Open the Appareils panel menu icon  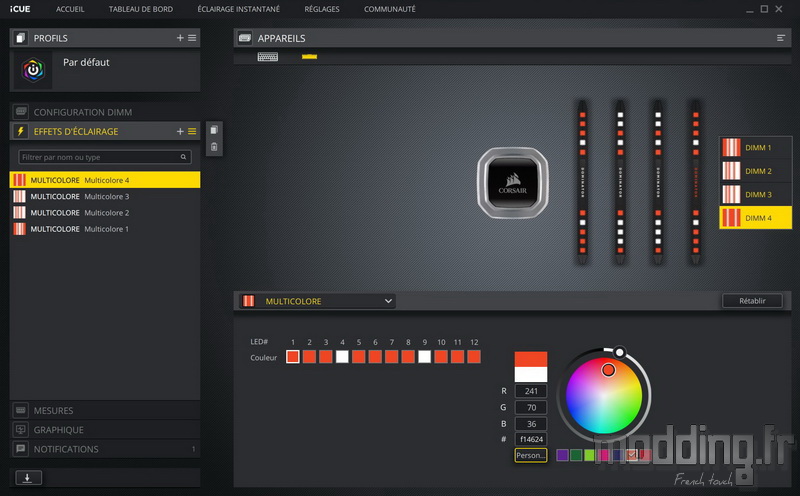tap(781, 38)
